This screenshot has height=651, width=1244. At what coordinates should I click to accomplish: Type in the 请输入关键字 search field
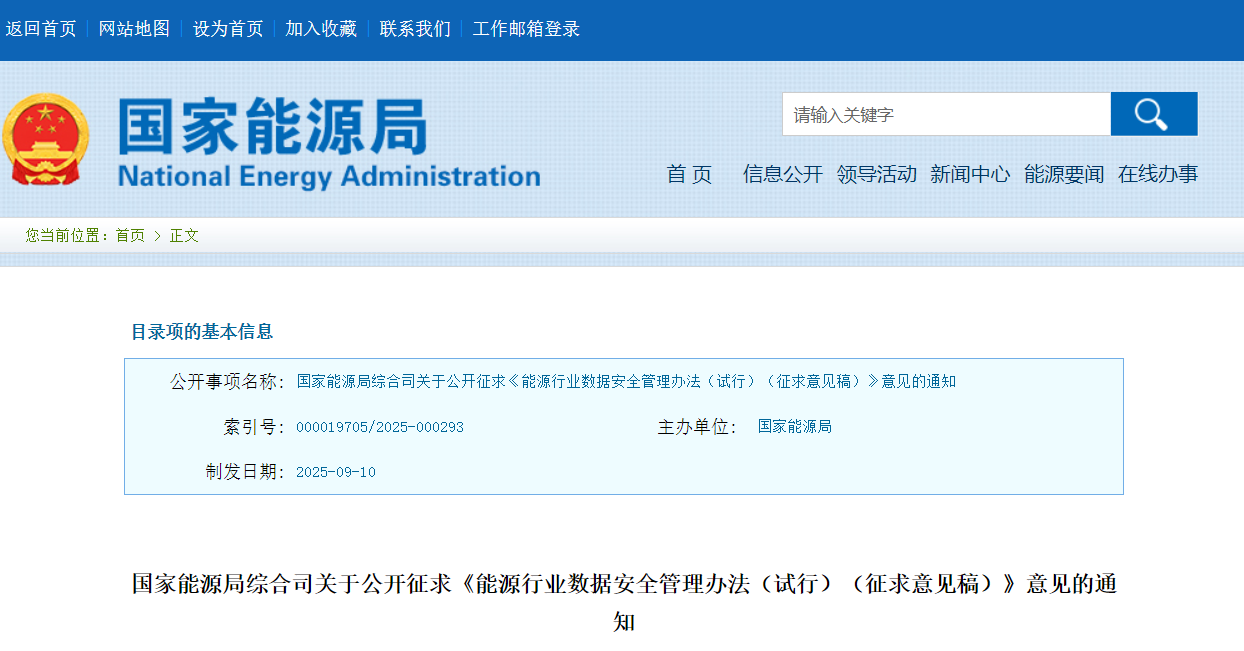coord(945,115)
